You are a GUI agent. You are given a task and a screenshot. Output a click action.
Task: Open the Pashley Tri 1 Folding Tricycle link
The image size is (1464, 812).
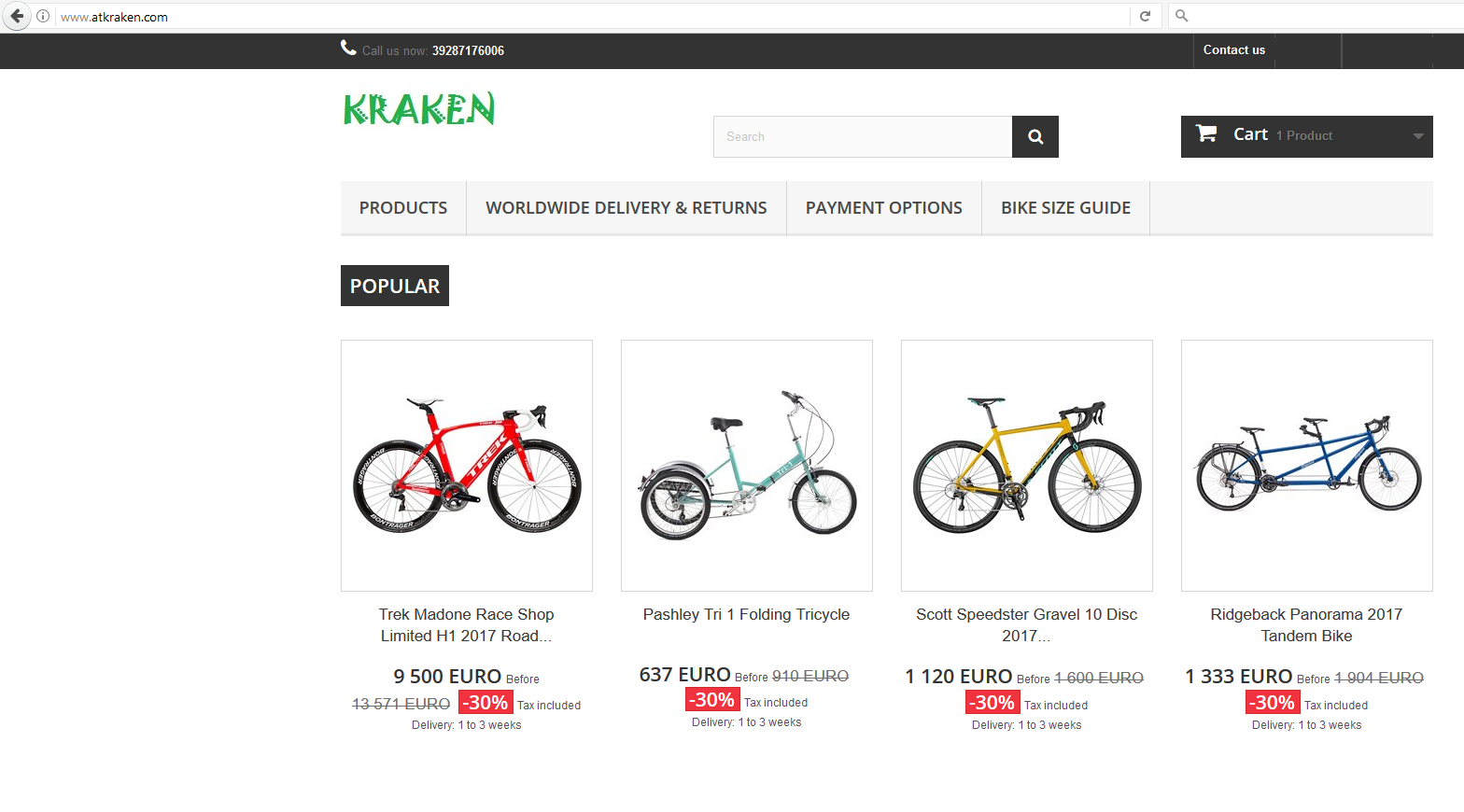(746, 614)
